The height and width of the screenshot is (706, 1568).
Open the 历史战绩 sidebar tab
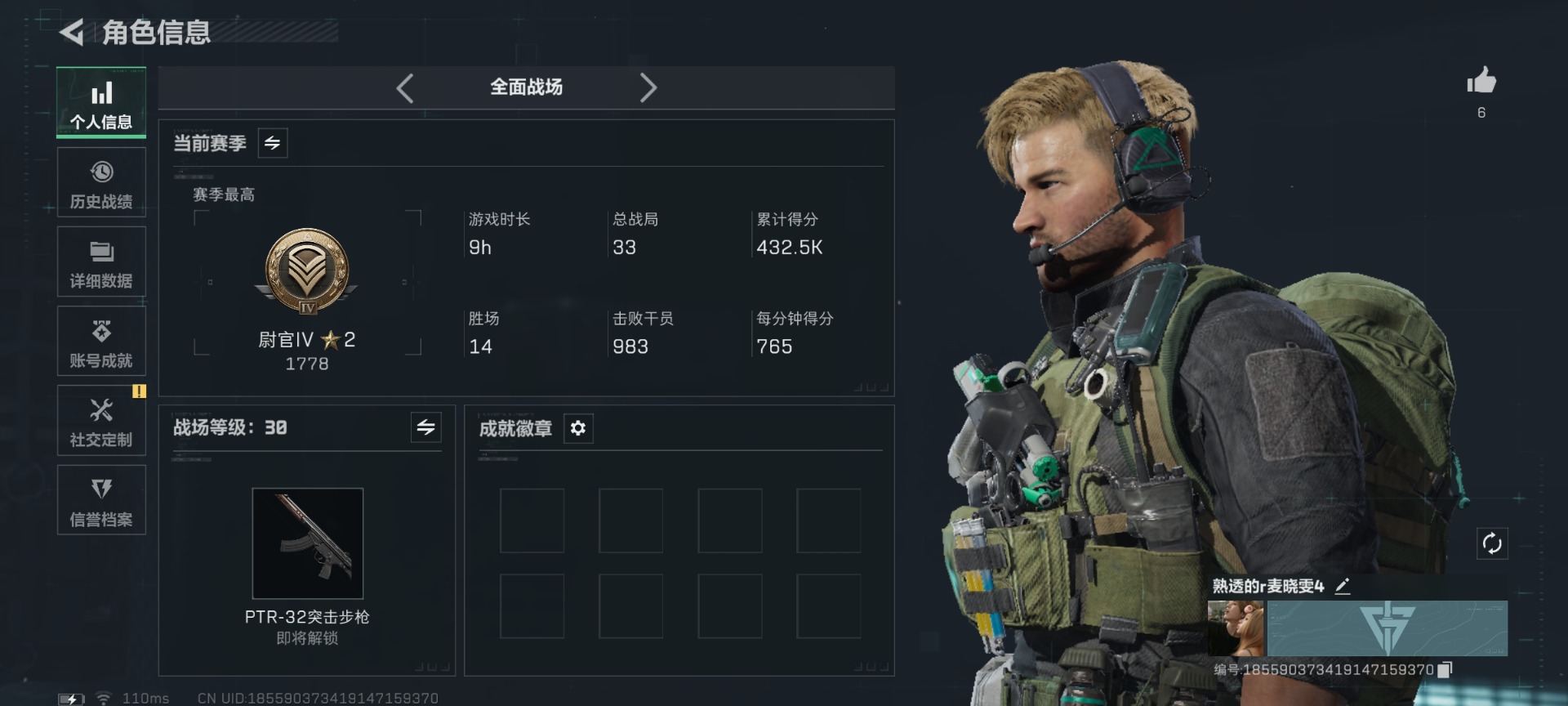(x=101, y=182)
